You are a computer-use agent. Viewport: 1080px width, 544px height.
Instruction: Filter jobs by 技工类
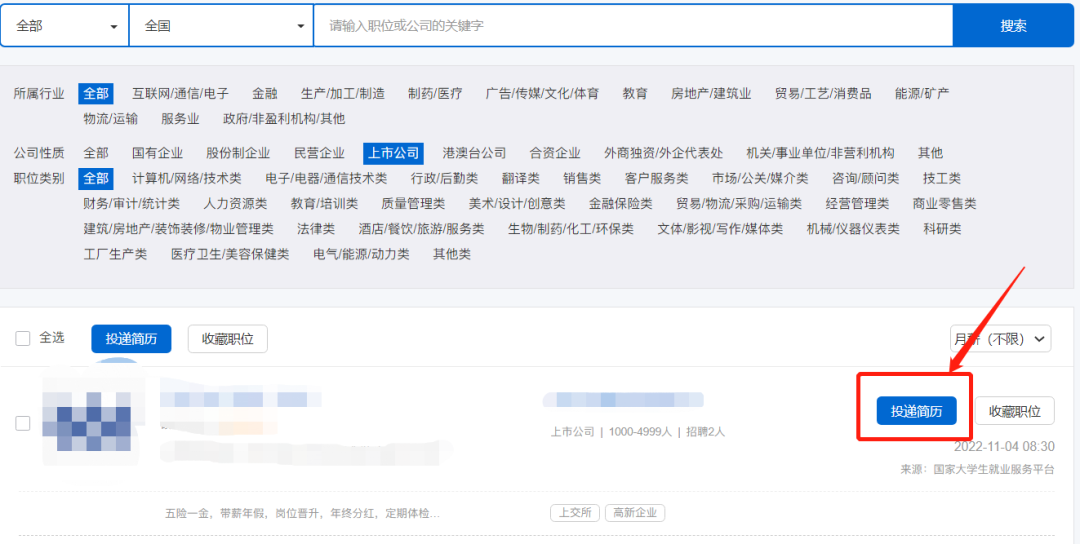(942, 178)
